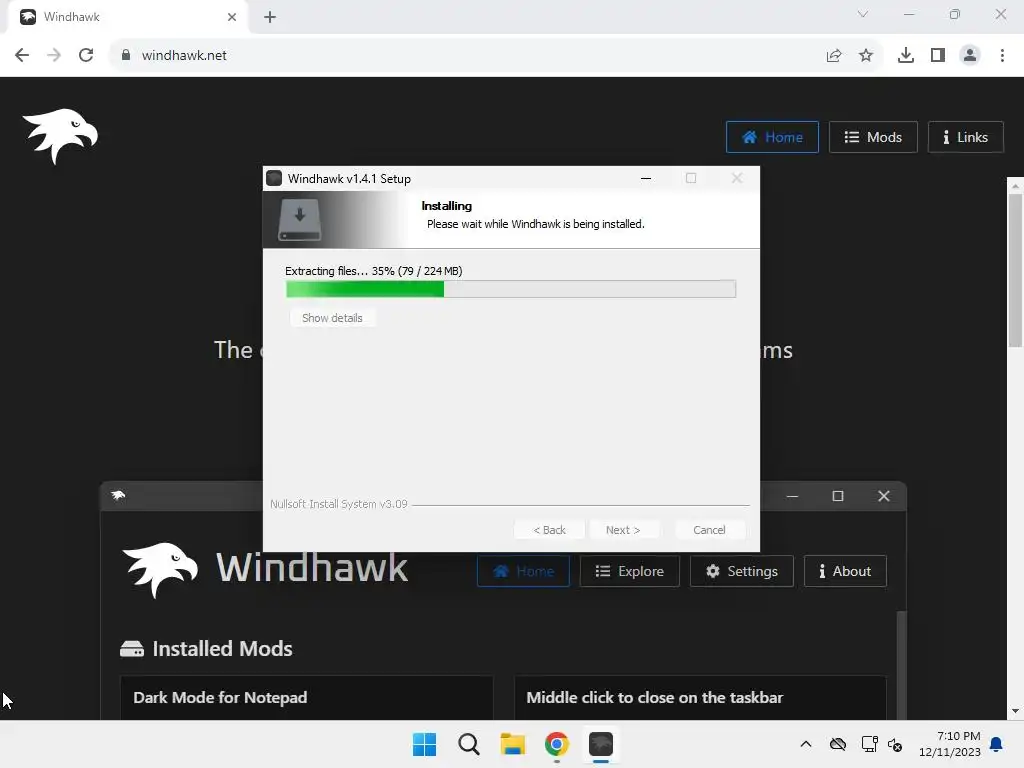Open About in Windhawk app preview
Image resolution: width=1024 pixels, height=768 pixels.
click(x=845, y=571)
